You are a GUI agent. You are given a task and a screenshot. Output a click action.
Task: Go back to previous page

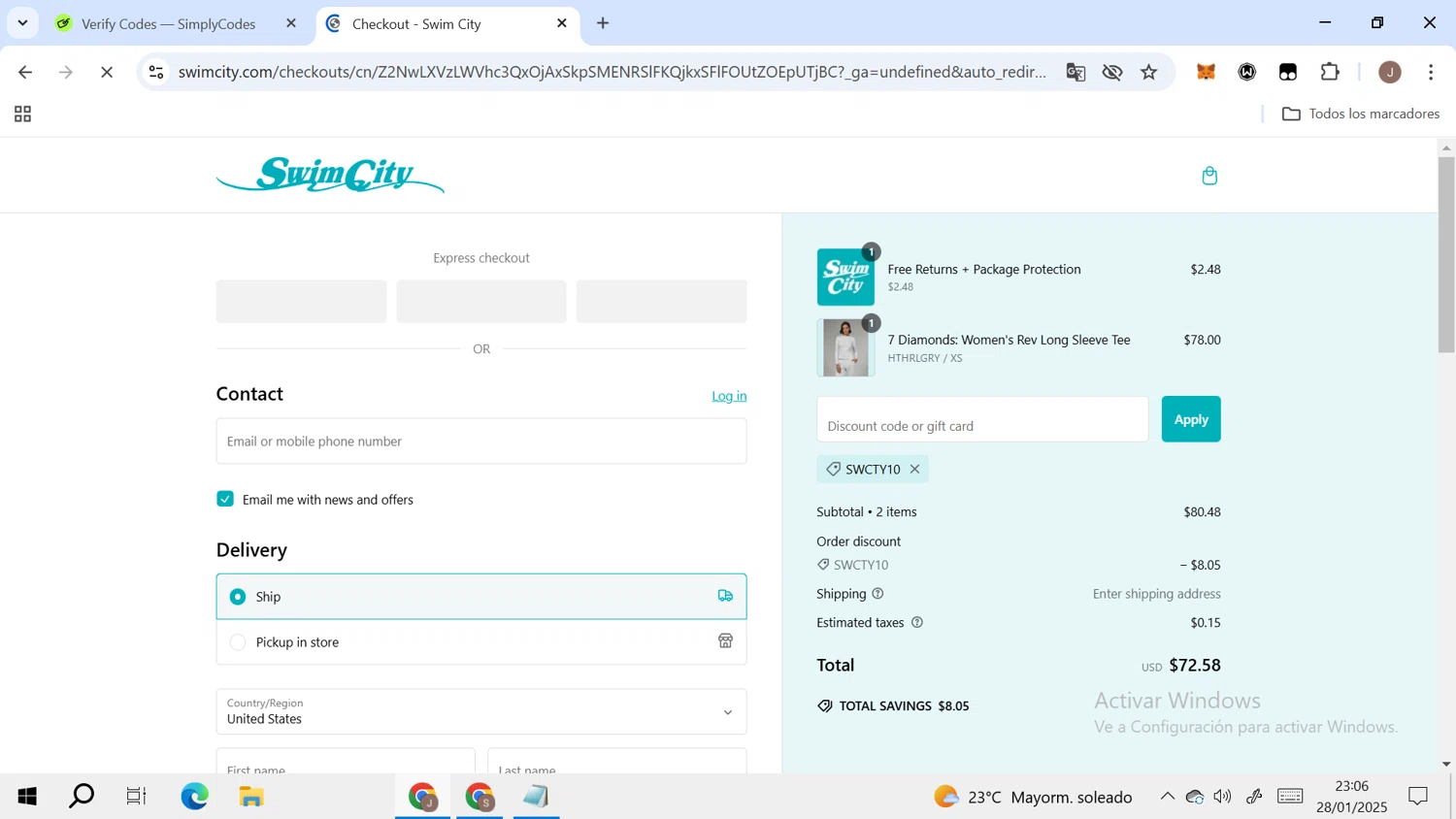tap(25, 72)
